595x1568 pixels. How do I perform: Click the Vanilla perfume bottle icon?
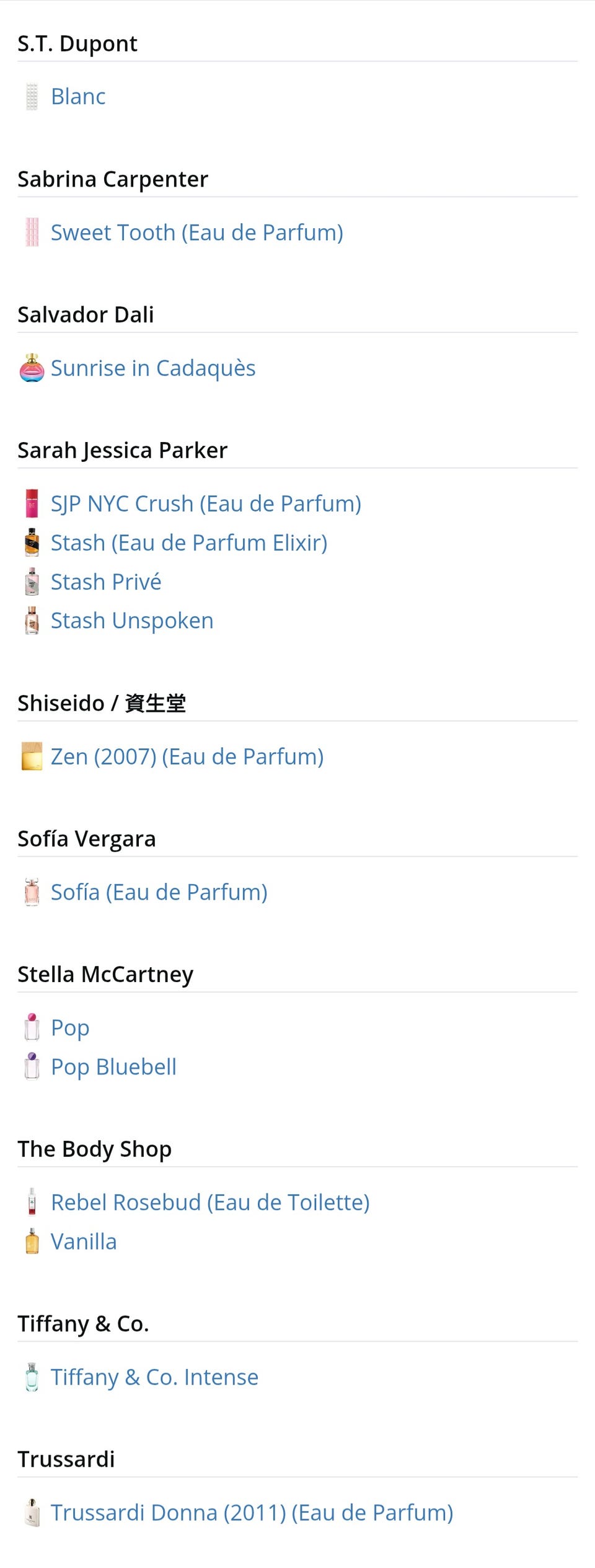32,1241
